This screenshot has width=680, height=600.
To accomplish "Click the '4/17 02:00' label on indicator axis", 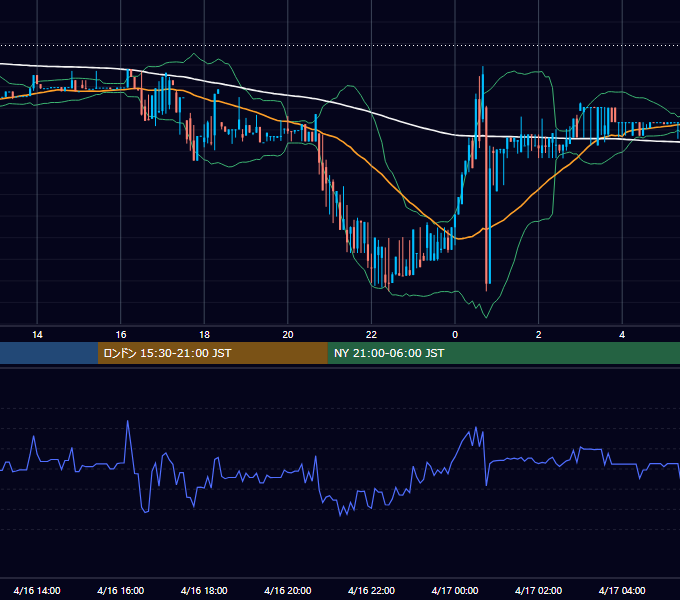I will pyautogui.click(x=539, y=590).
